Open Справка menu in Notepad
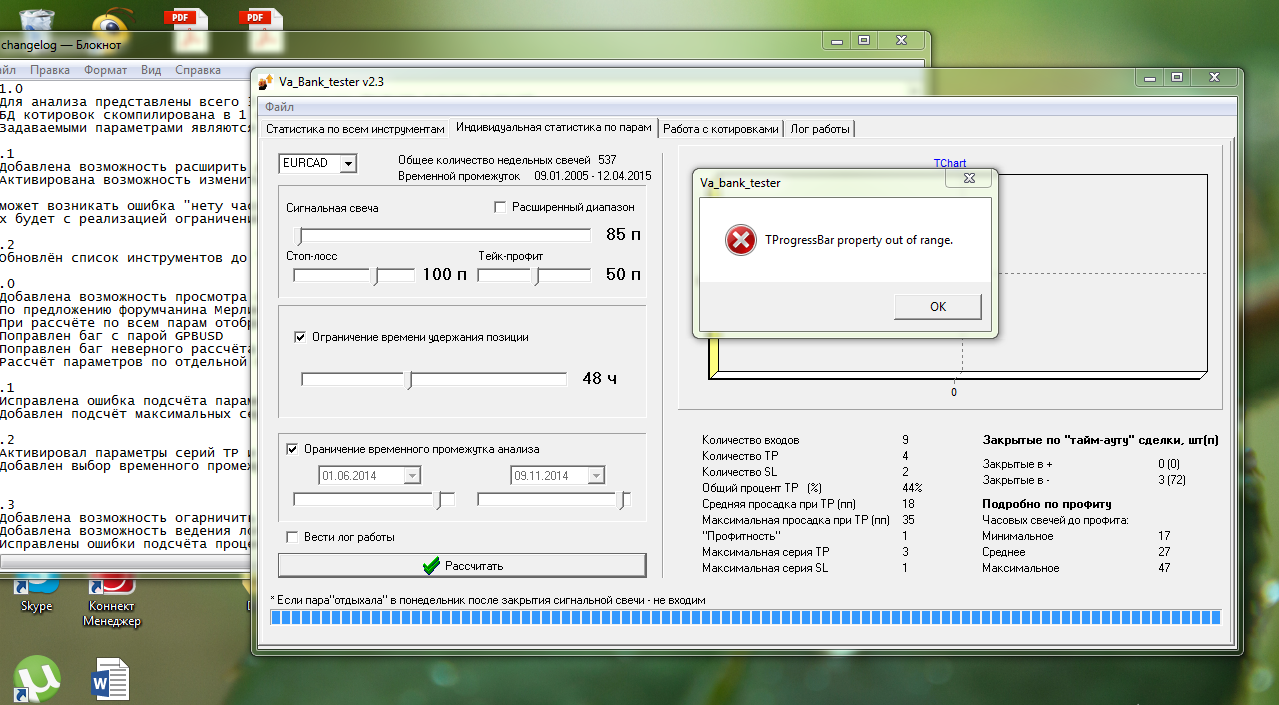This screenshot has width=1279, height=705. click(x=197, y=70)
